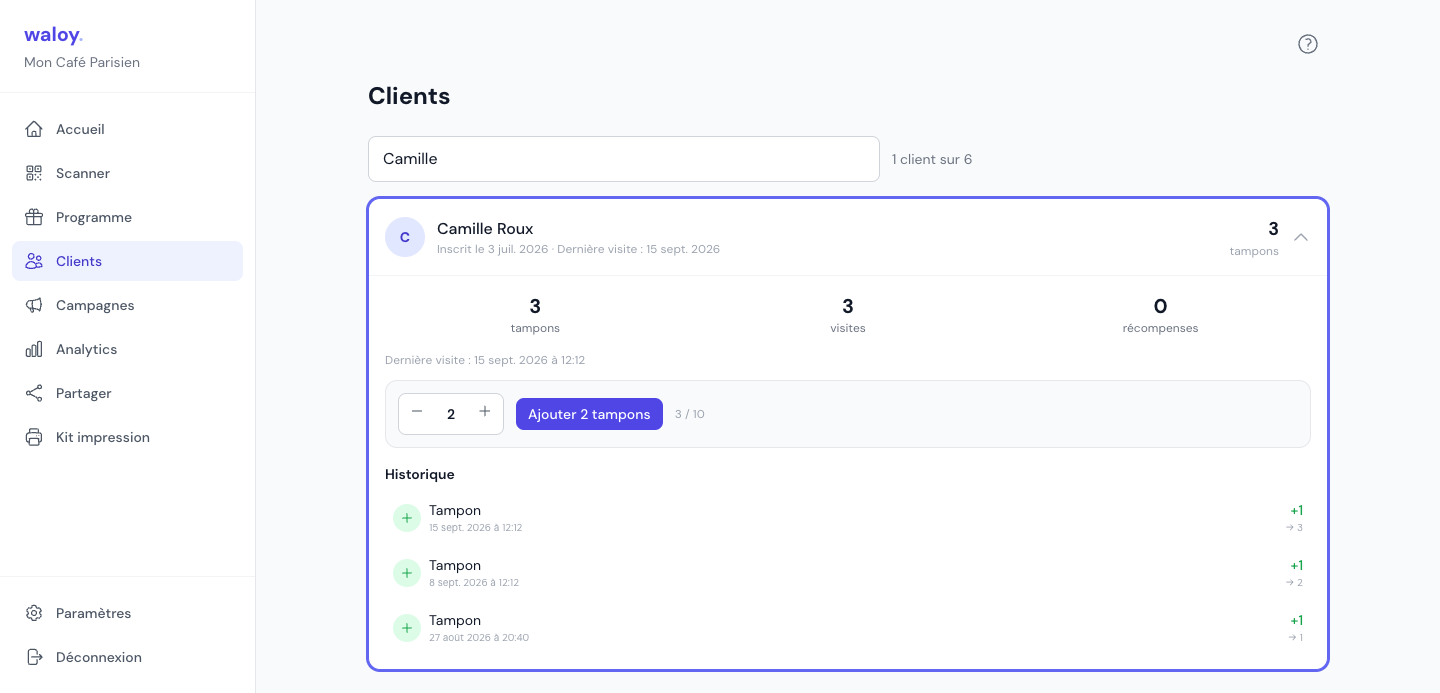Viewport: 1440px width, 693px height.
Task: Collapse Camille Roux card with chevron
Action: (1301, 237)
